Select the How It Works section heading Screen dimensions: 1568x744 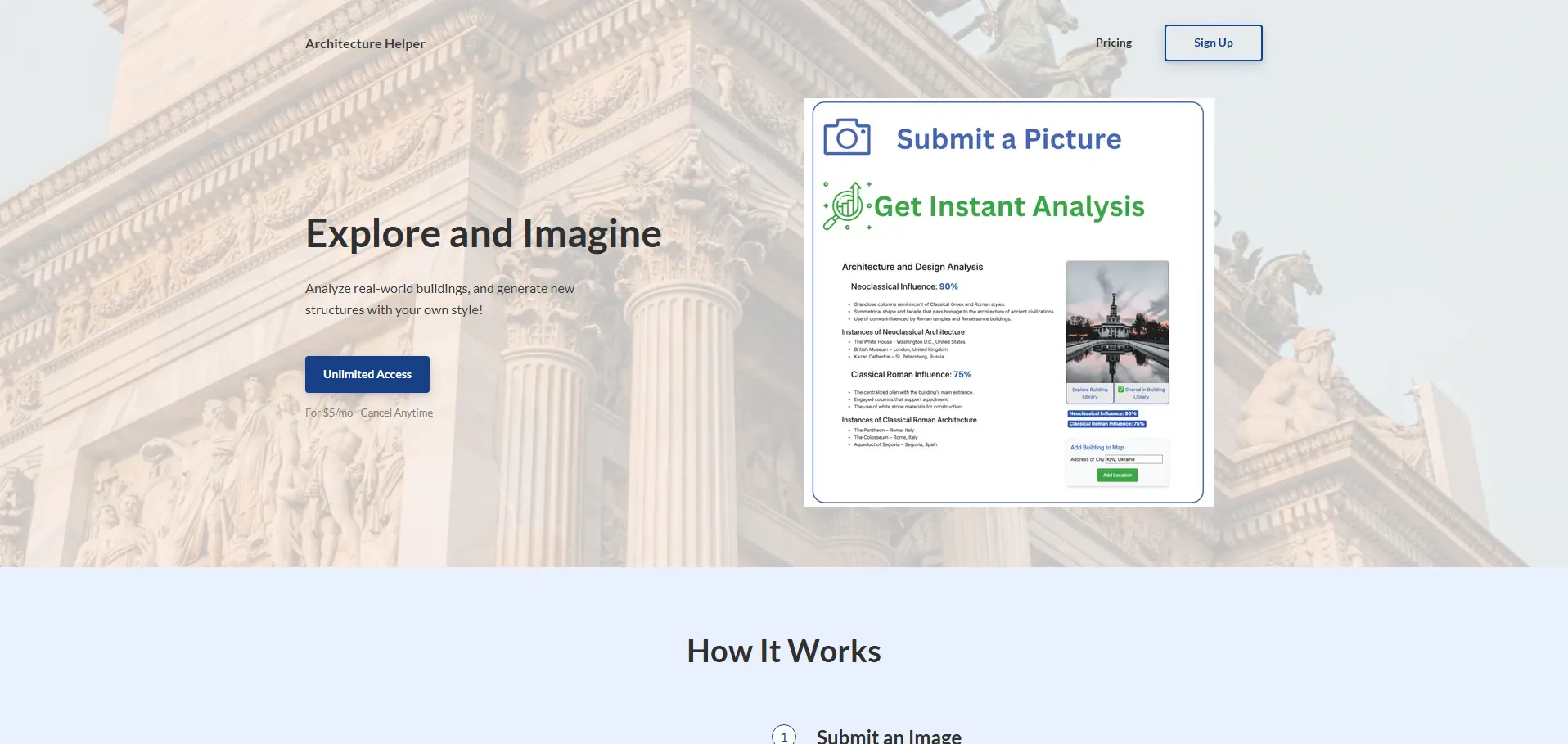tap(783, 652)
